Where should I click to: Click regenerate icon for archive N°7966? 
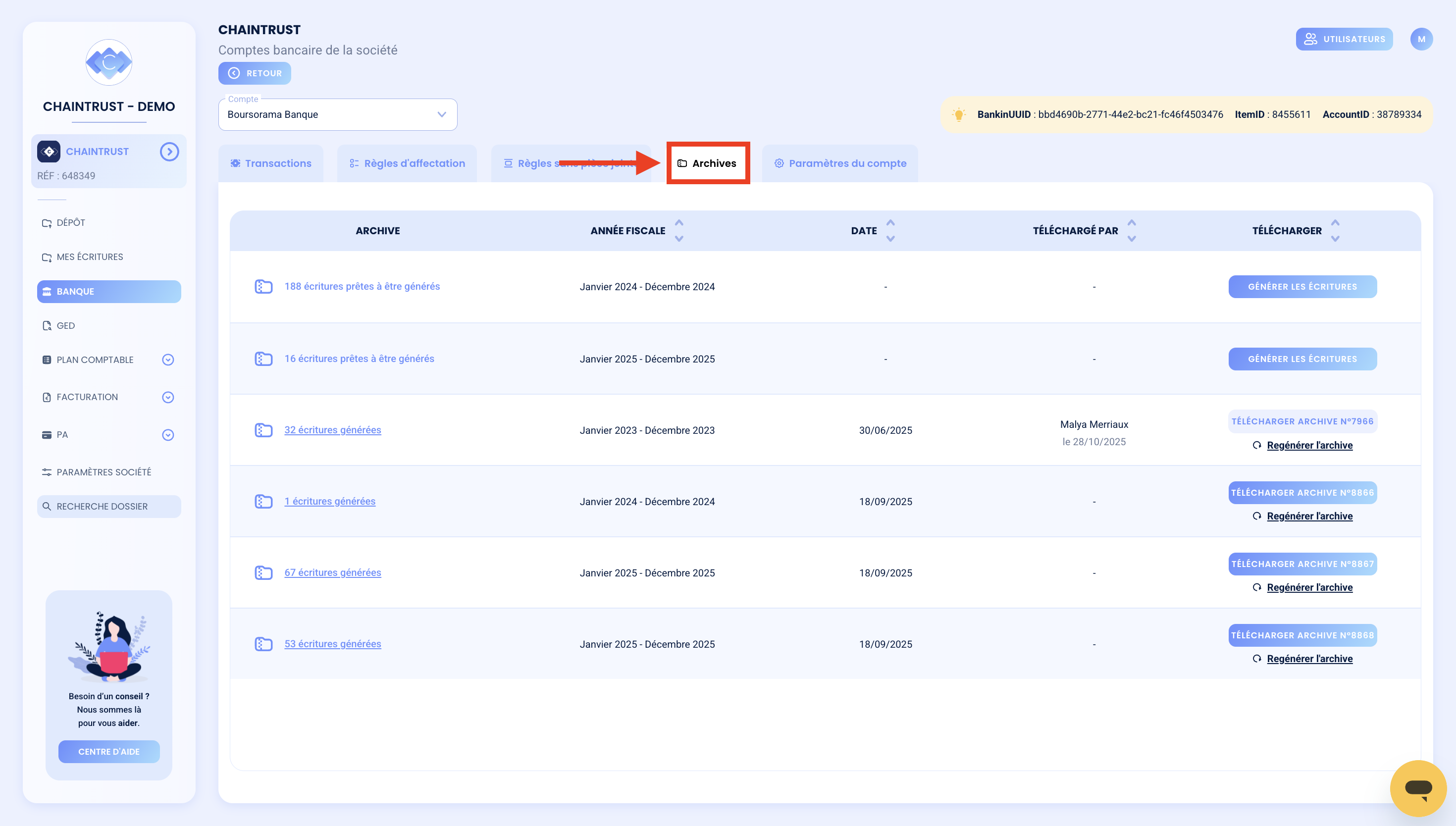point(1257,445)
